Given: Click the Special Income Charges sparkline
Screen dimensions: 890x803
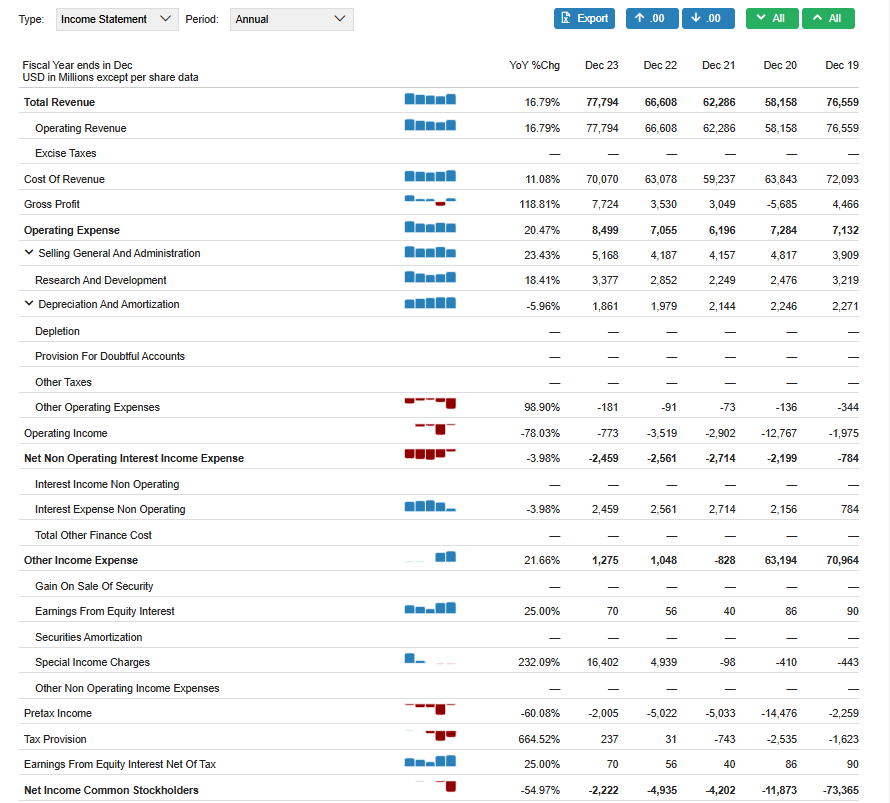Looking at the screenshot, I should (x=430, y=659).
